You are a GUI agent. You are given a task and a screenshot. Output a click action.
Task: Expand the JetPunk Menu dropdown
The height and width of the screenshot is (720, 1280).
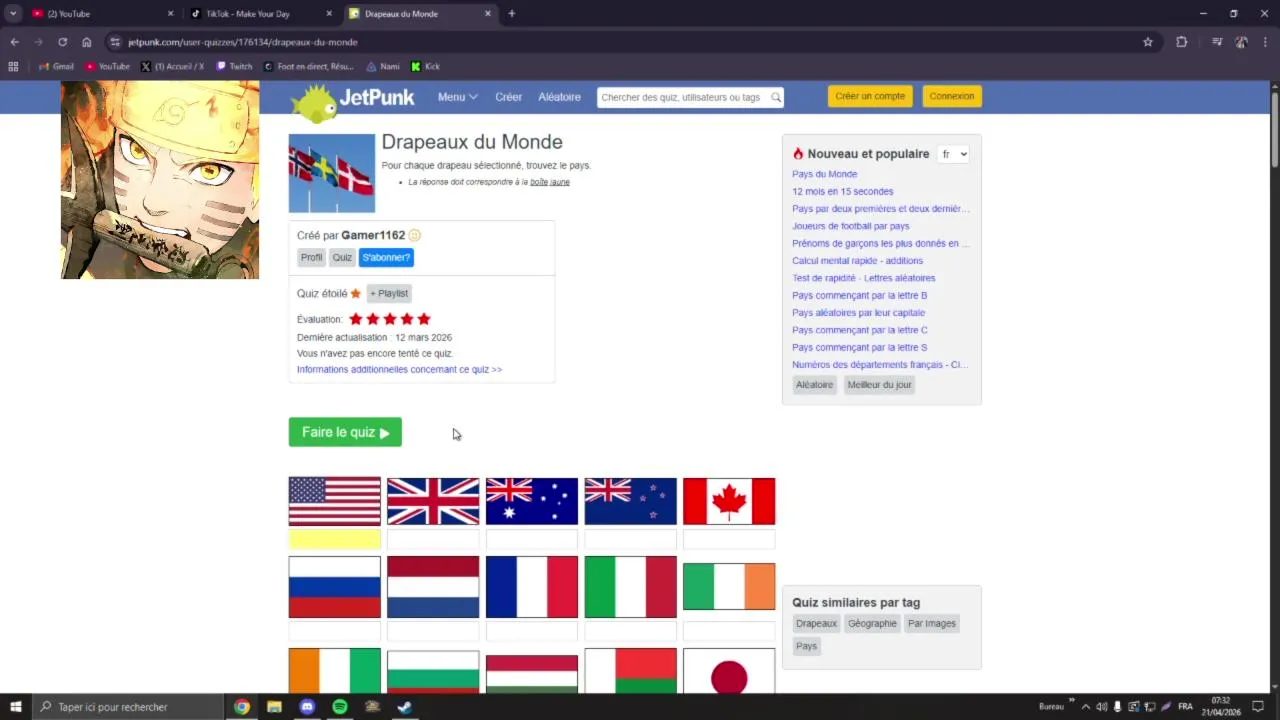[457, 97]
